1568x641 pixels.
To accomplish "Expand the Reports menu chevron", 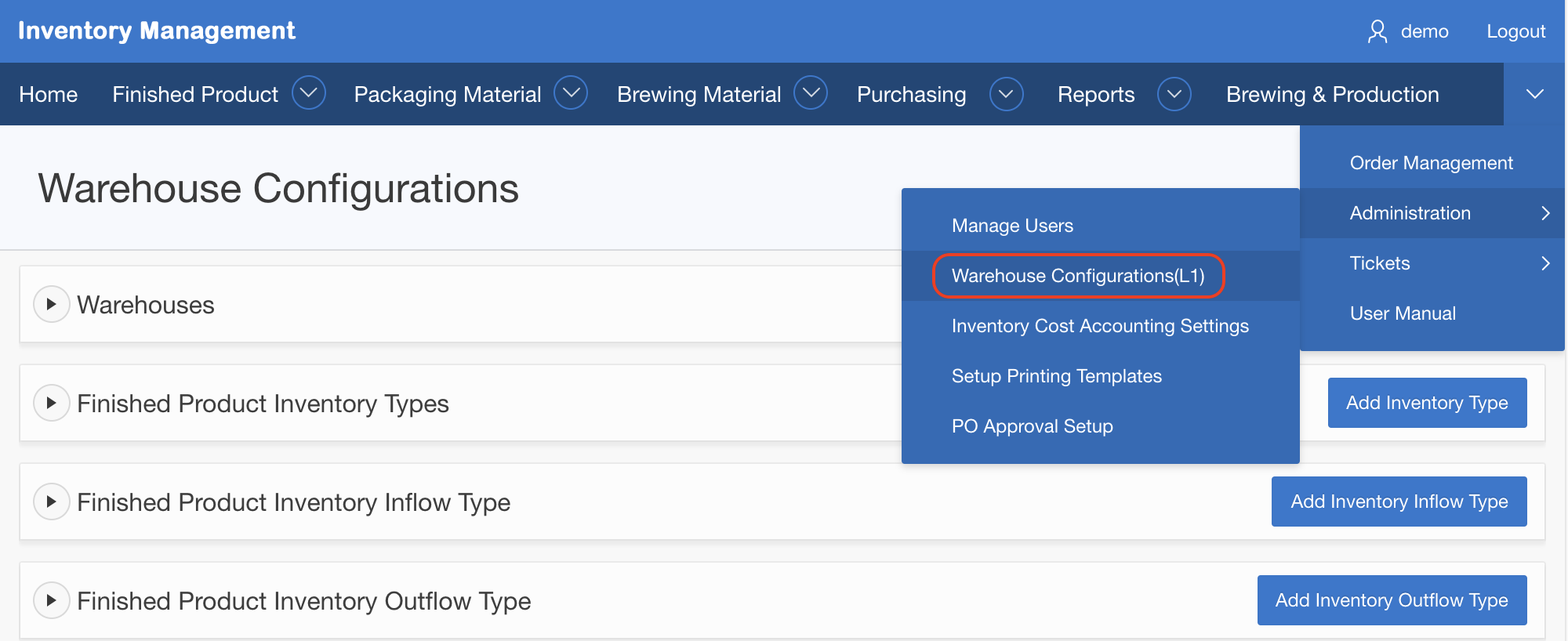I will [1174, 94].
